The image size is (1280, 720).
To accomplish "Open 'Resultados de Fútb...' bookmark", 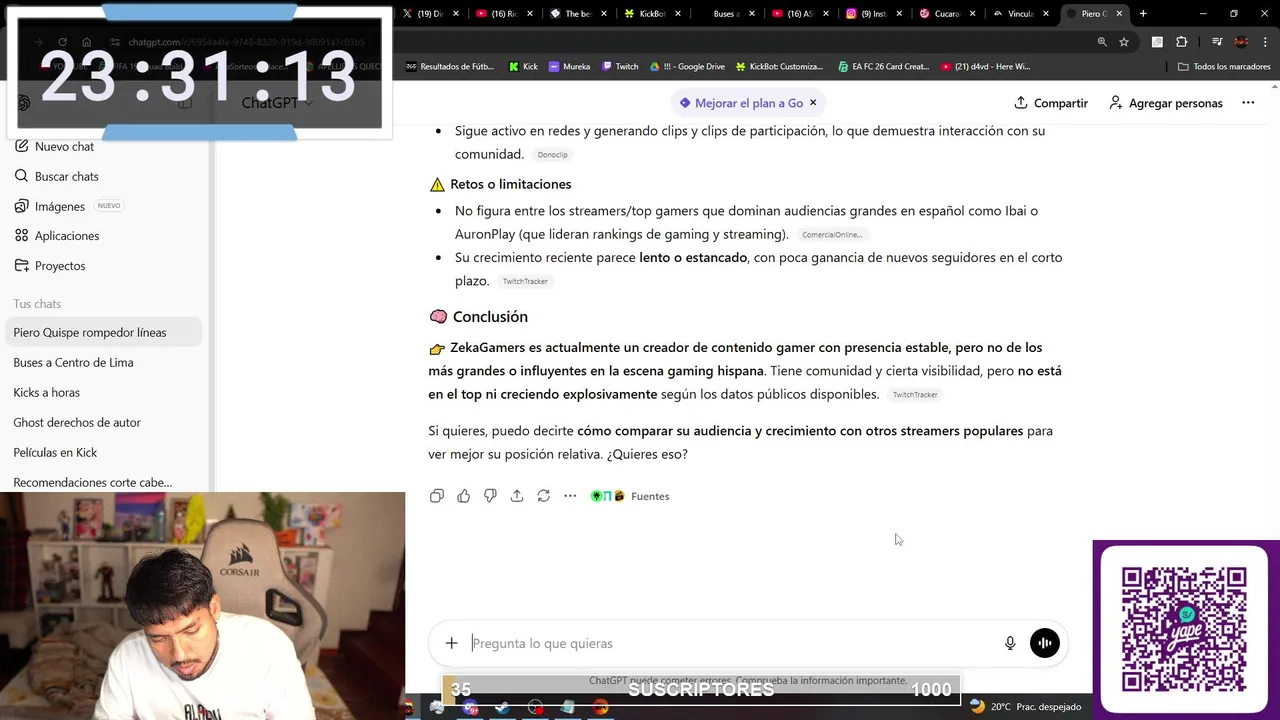I will pyautogui.click(x=450, y=67).
